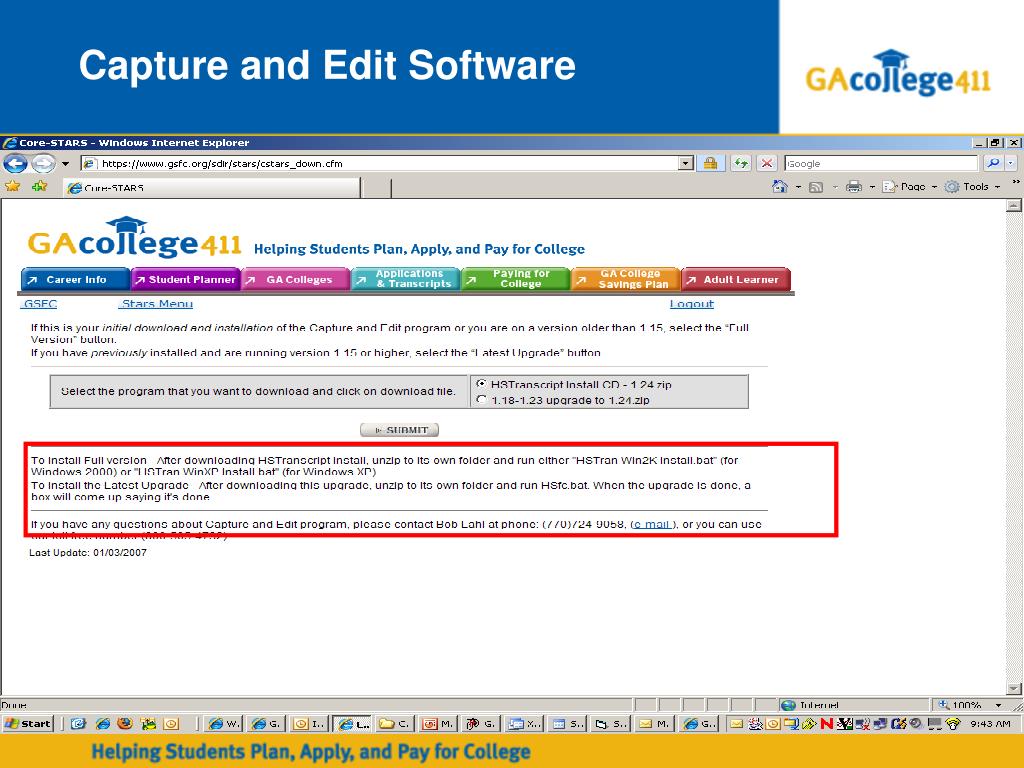Follow the Stars Menu link
The width and height of the screenshot is (1024, 768).
157,304
